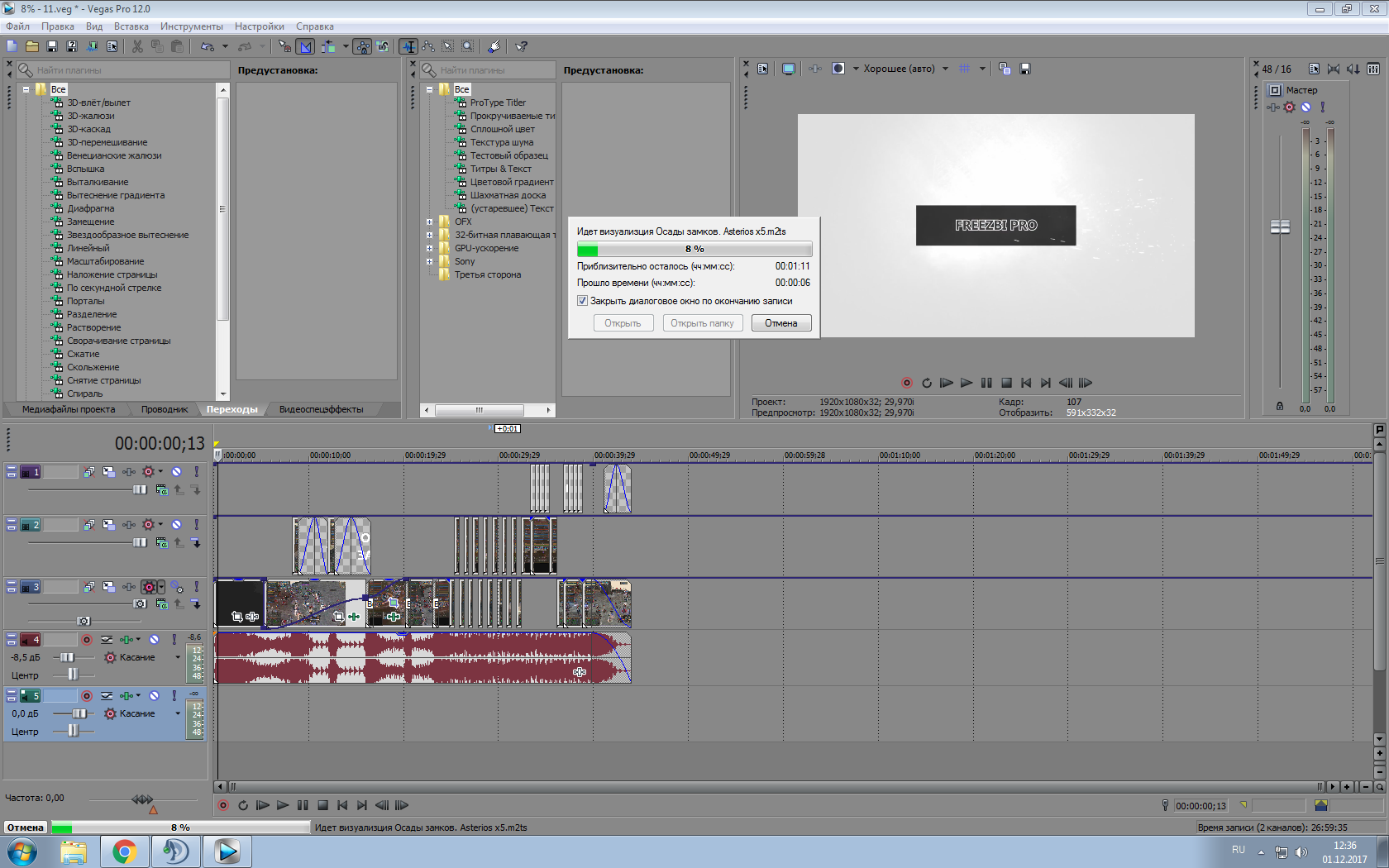Select the Вспышка transition in the list
The height and width of the screenshot is (868, 1389).
pos(85,169)
